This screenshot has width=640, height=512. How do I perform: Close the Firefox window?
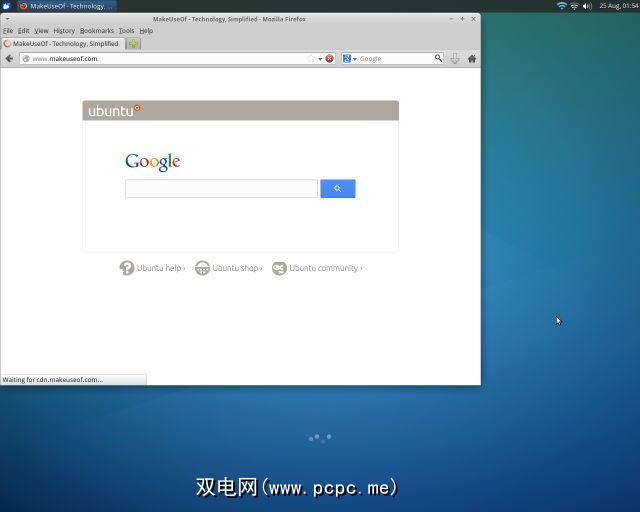473,19
